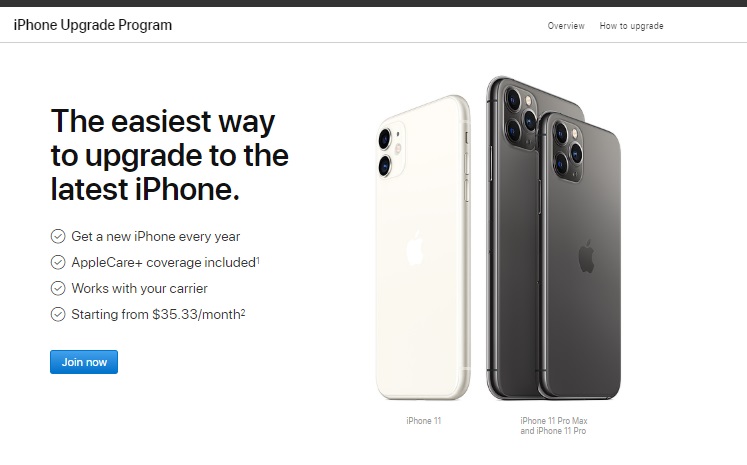Screen dimensions: 747x465
Task: Click the checkmark icon beside AppleCare+ coverage included
Action: [58, 262]
